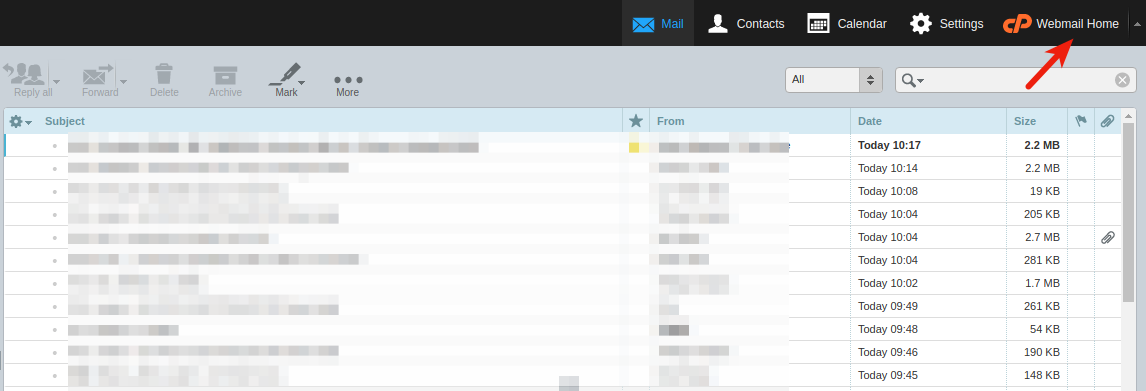Viewport: 1146px width, 391px height.
Task: Delete message using trash icon
Action: [164, 75]
